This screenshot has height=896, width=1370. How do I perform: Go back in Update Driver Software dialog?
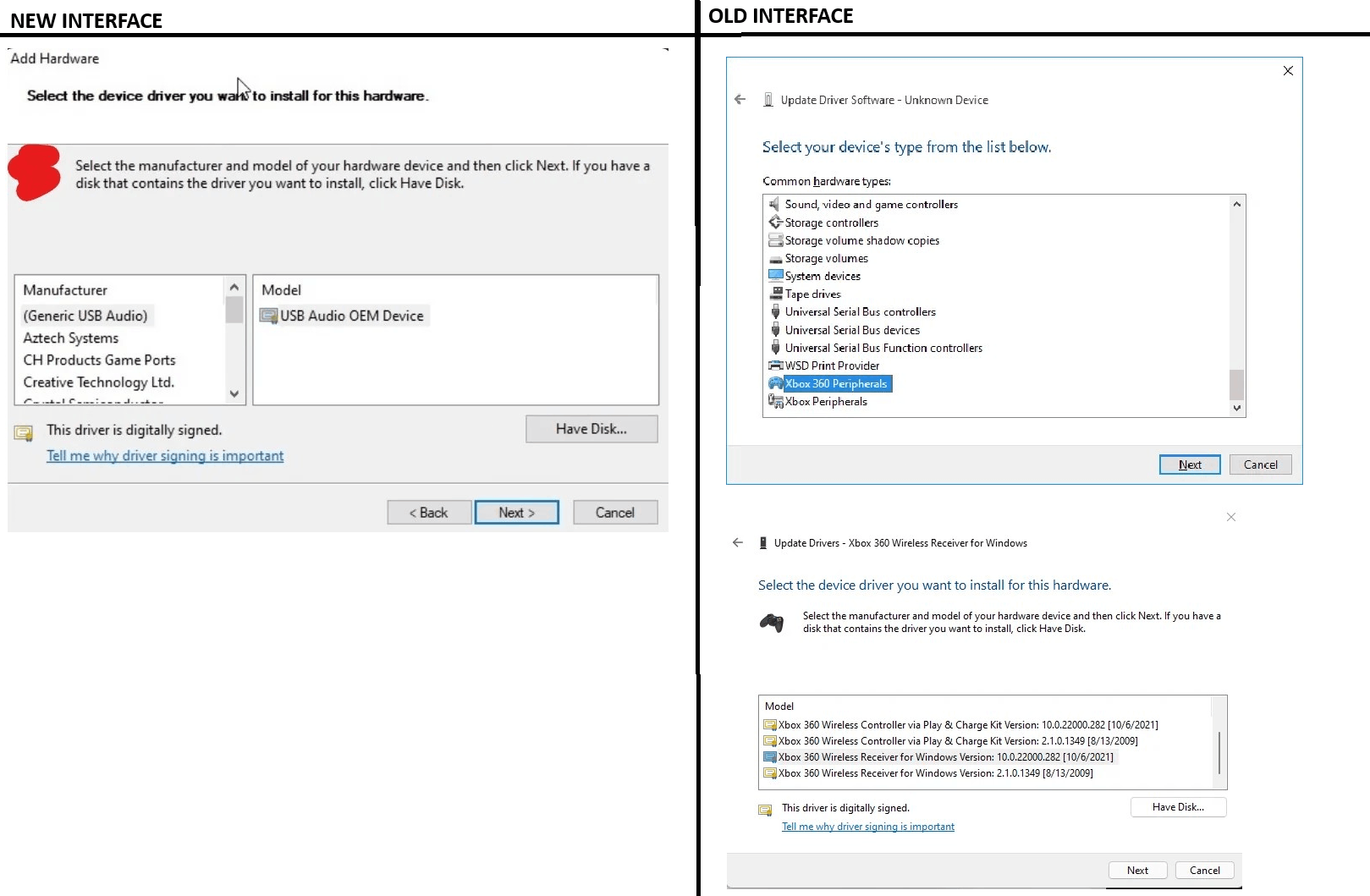pyautogui.click(x=740, y=99)
